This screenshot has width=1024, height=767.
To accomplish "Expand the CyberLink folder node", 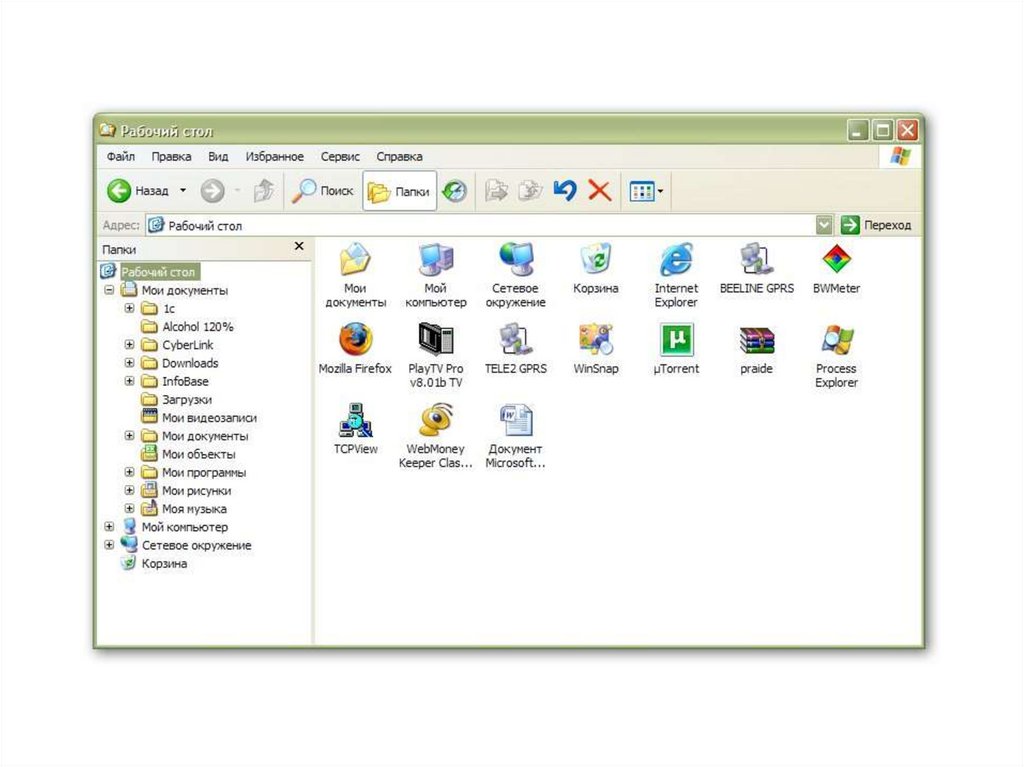I will [129, 344].
